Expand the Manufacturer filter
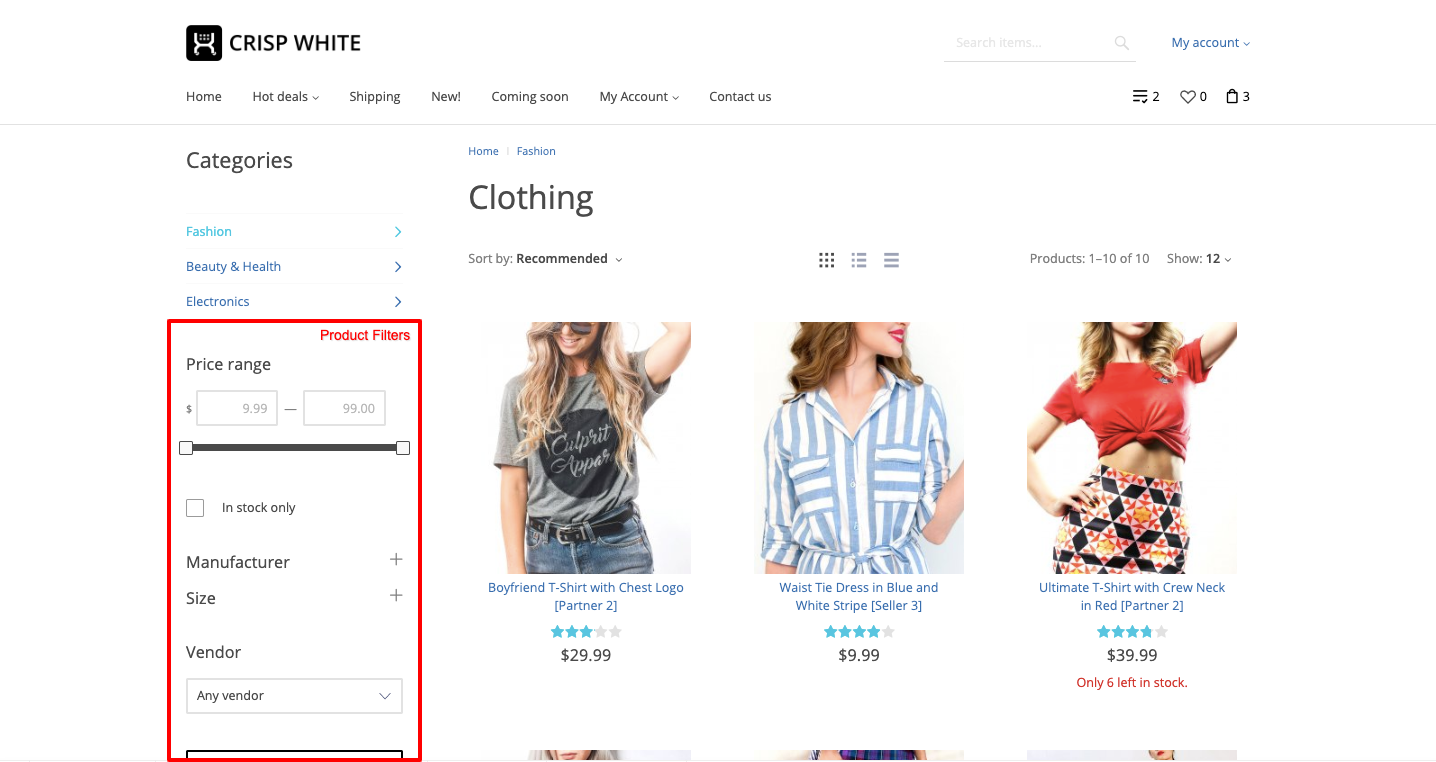Viewport: 1436px width, 762px height. [x=396, y=560]
